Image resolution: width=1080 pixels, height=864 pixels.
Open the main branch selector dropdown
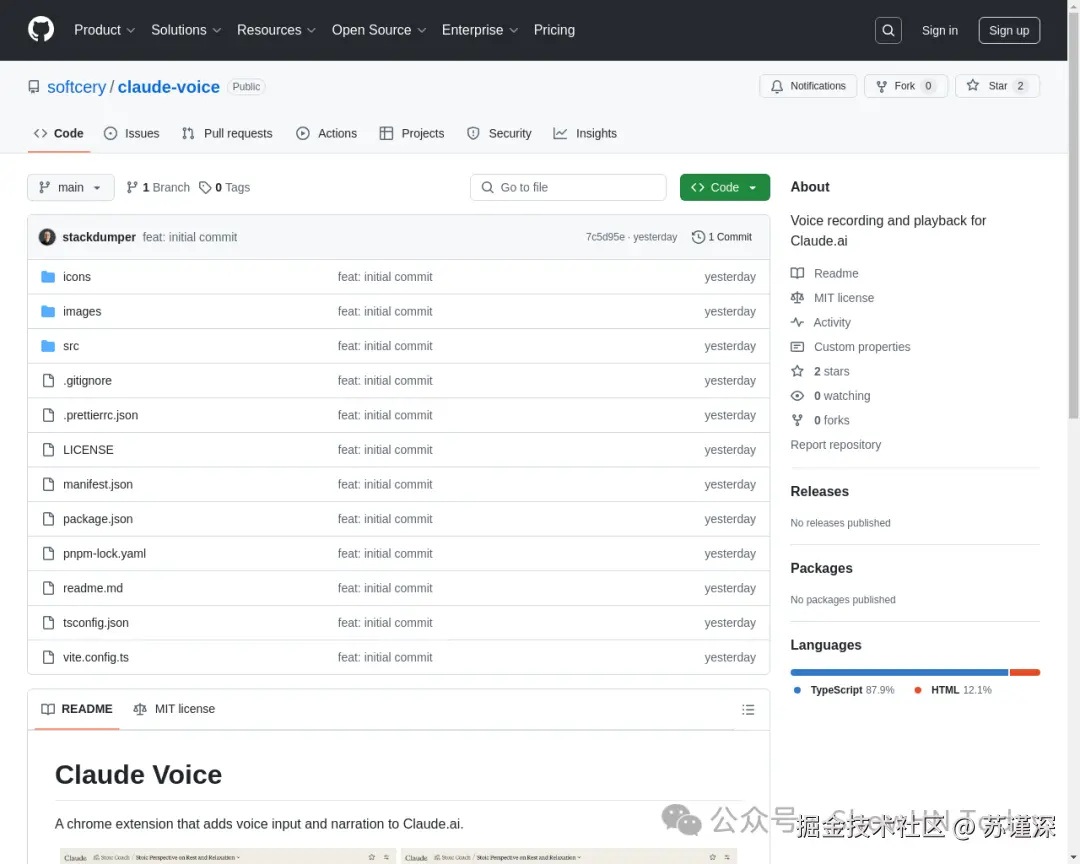(x=70, y=187)
